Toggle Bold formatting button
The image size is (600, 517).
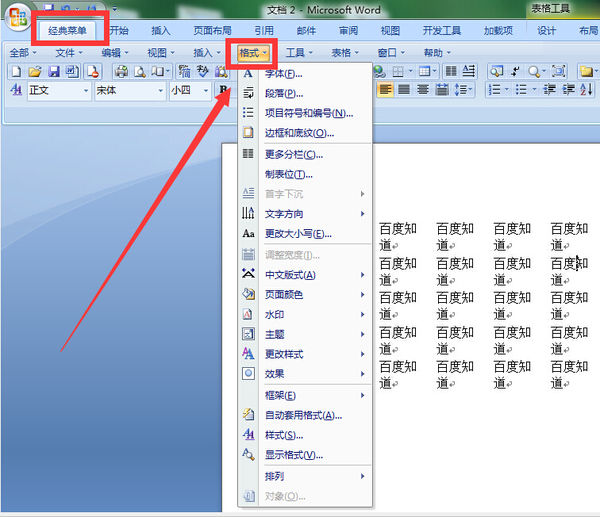[x=223, y=90]
